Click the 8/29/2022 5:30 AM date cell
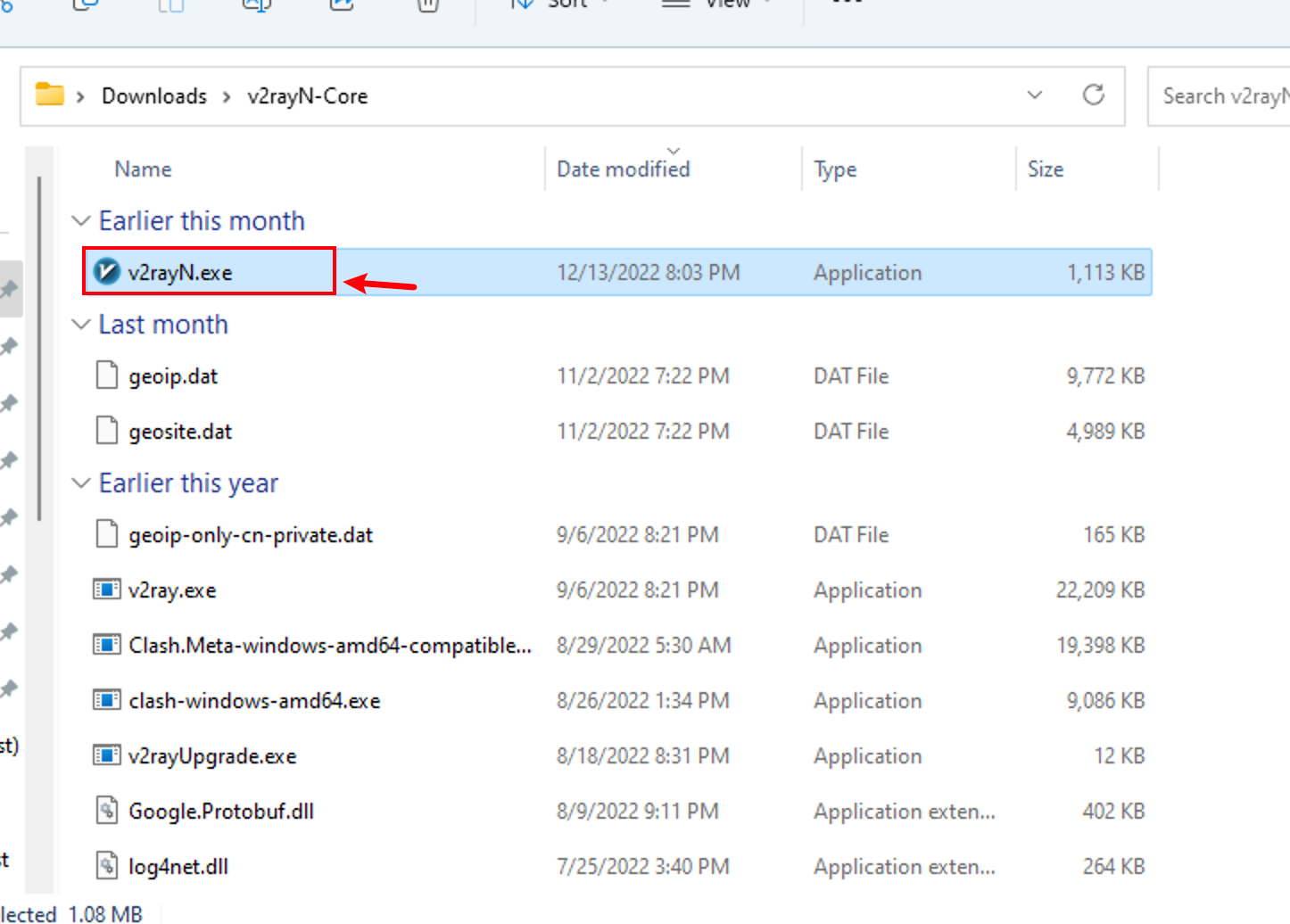 click(644, 645)
